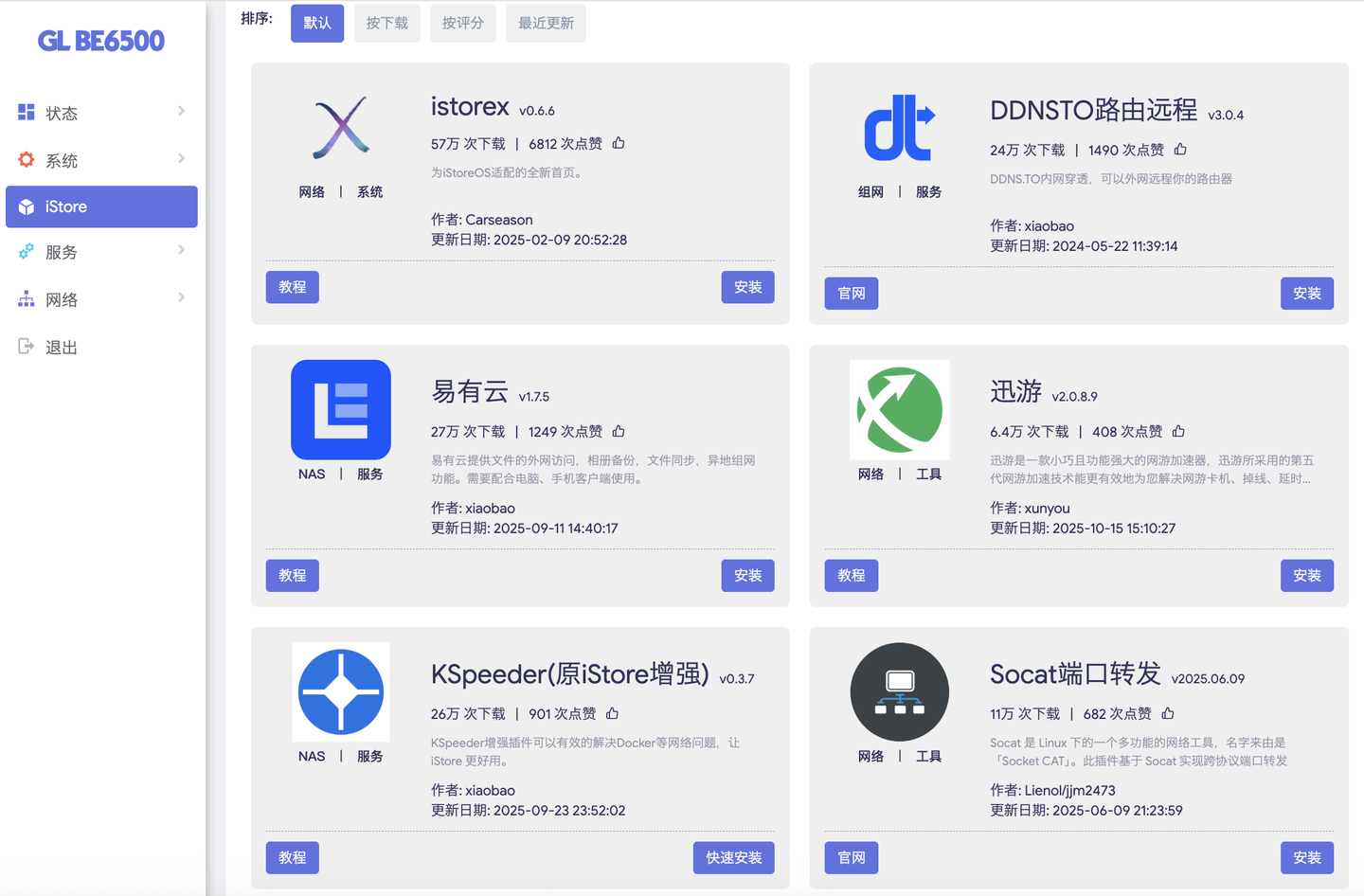Select 退出 to log out
The height and width of the screenshot is (896, 1364).
62,348
